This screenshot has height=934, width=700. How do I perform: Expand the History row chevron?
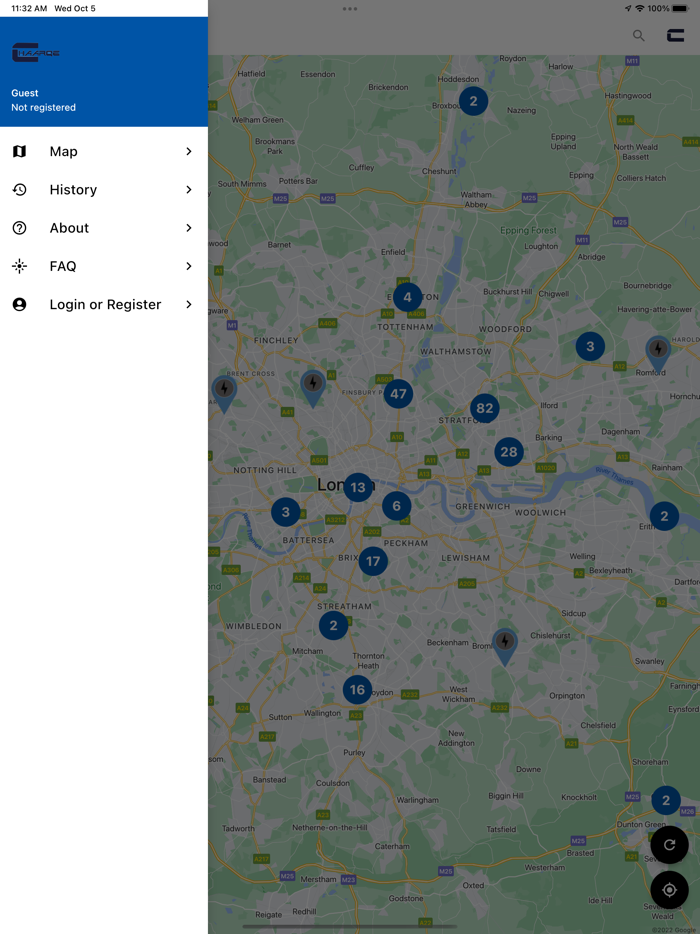pyautogui.click(x=188, y=190)
